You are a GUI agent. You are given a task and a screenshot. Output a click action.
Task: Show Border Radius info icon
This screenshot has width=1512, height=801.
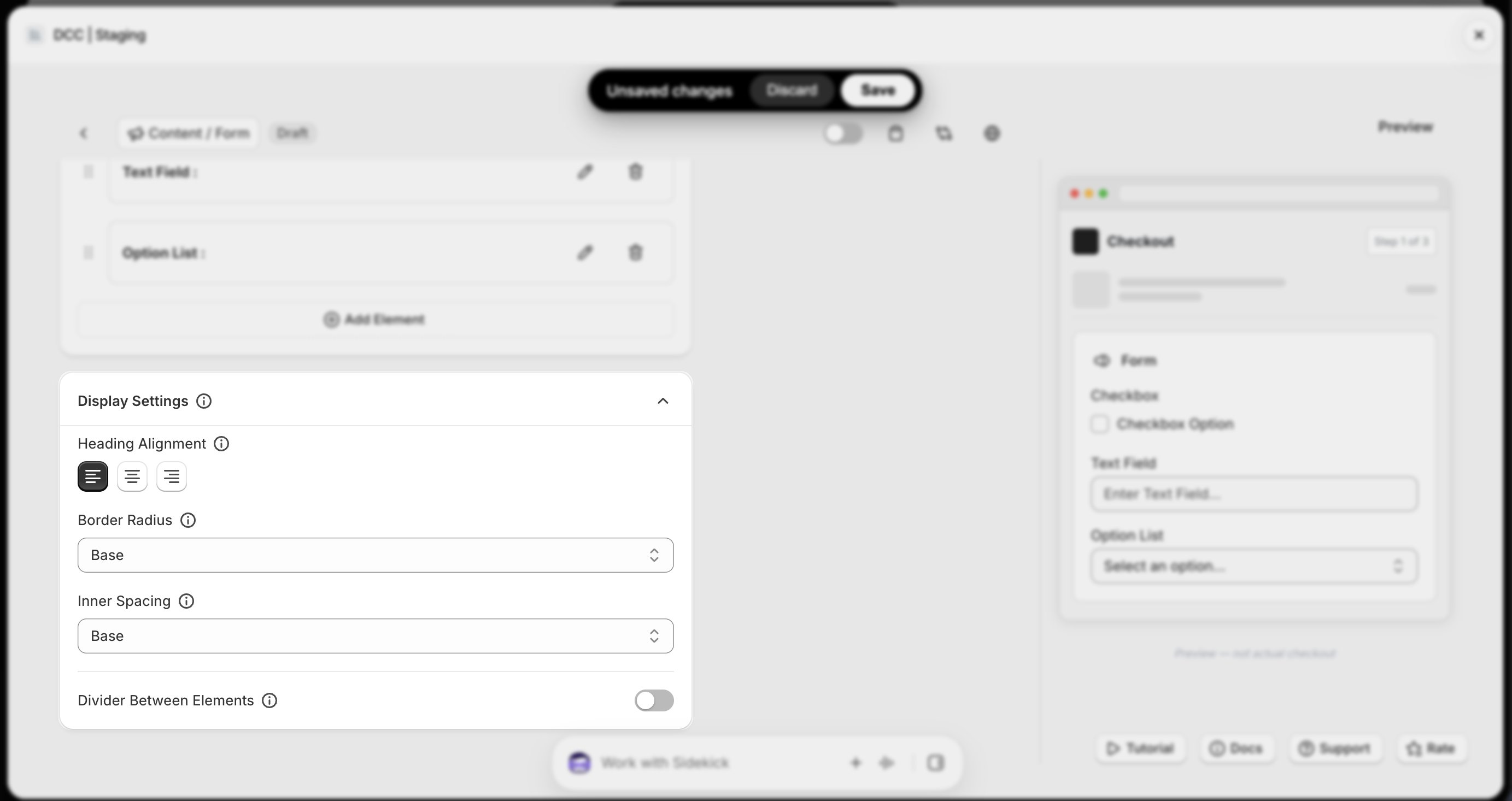pos(188,520)
